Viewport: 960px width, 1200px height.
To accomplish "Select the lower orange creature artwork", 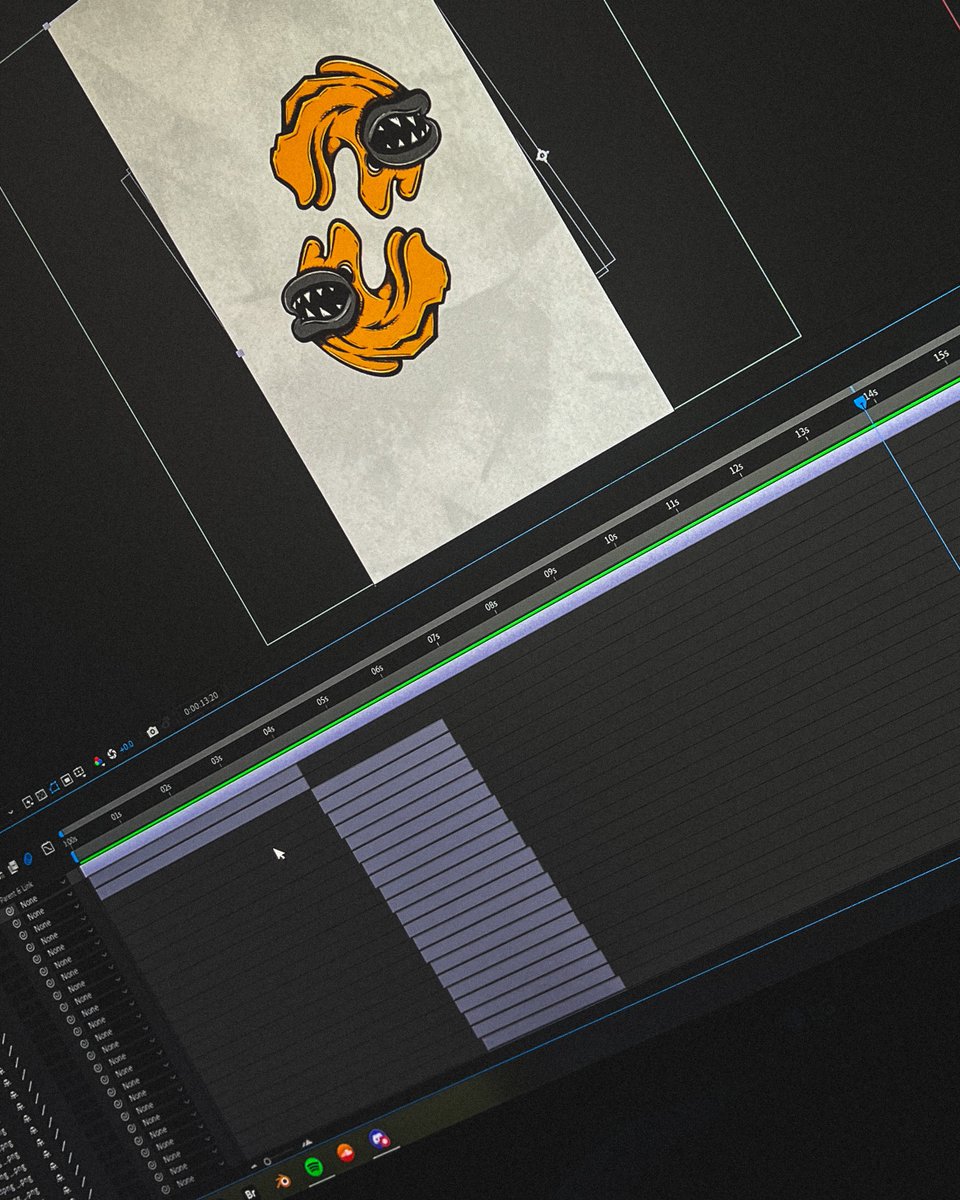I will coord(365,297).
